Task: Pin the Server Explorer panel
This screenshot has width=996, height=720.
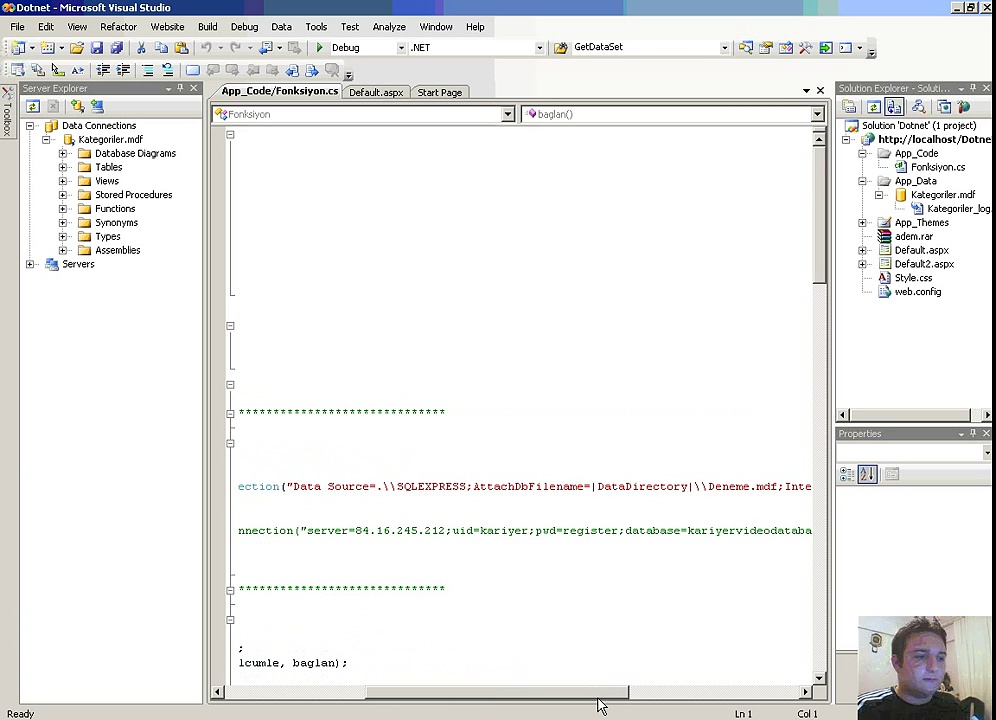Action: (180, 88)
